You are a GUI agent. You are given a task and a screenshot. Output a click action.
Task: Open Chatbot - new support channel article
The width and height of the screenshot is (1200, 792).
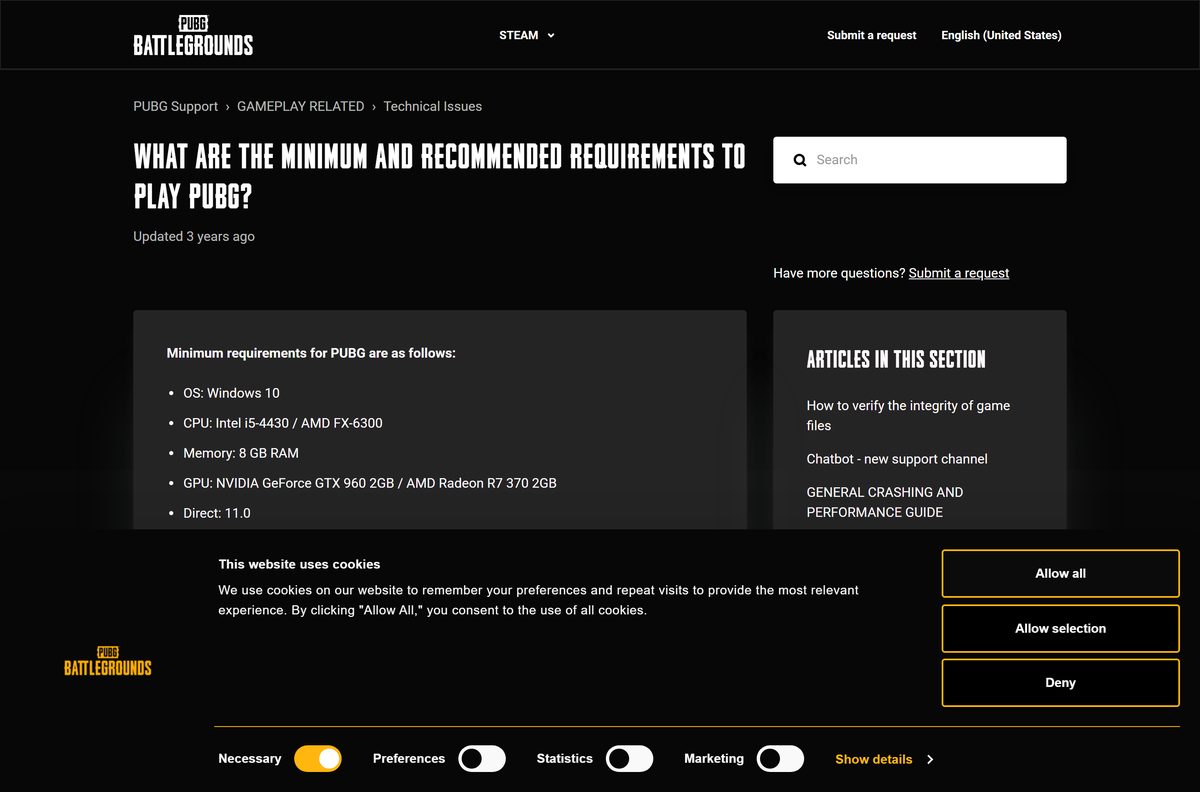(897, 459)
